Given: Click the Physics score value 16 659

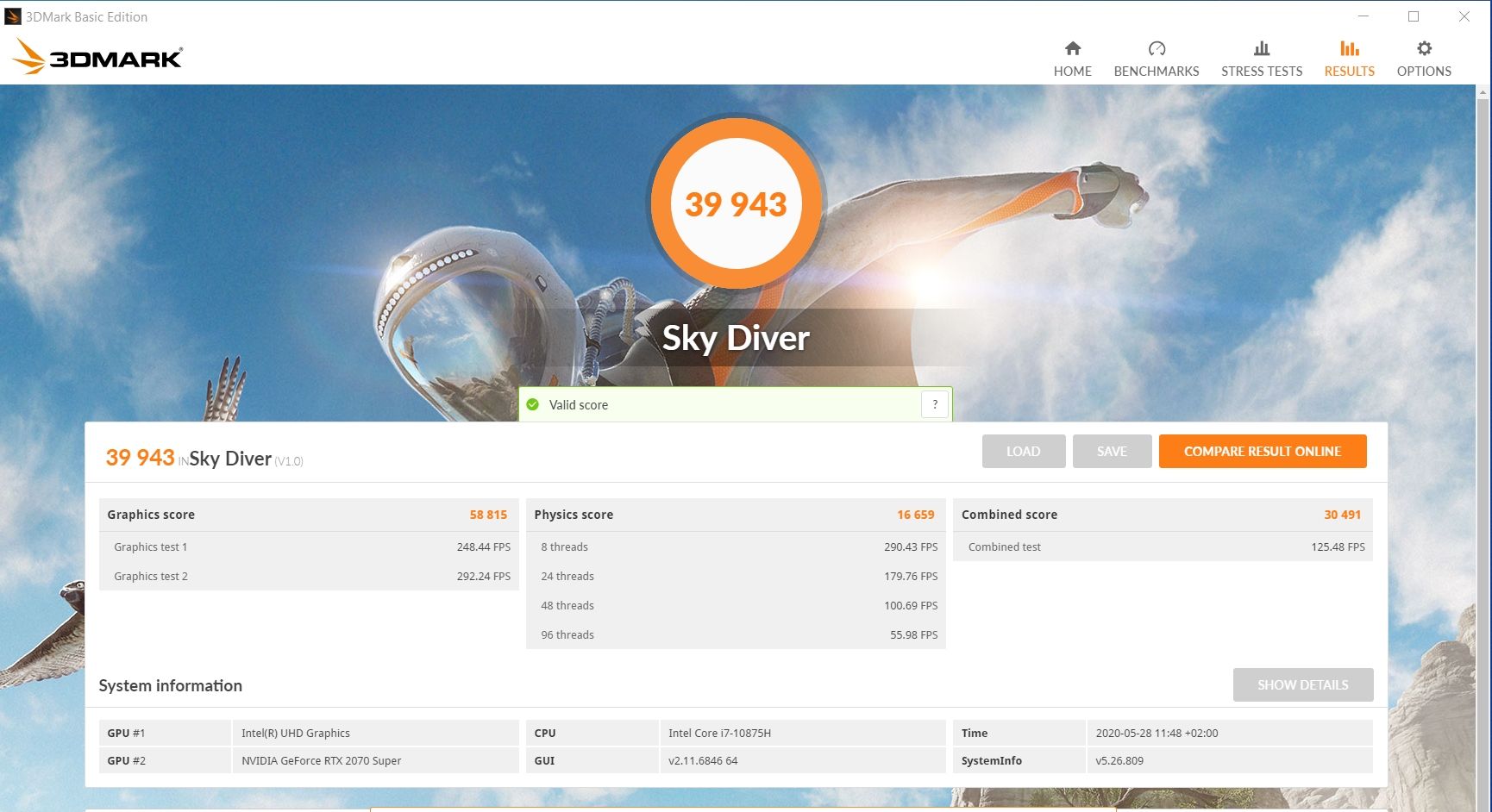Looking at the screenshot, I should click(x=916, y=515).
